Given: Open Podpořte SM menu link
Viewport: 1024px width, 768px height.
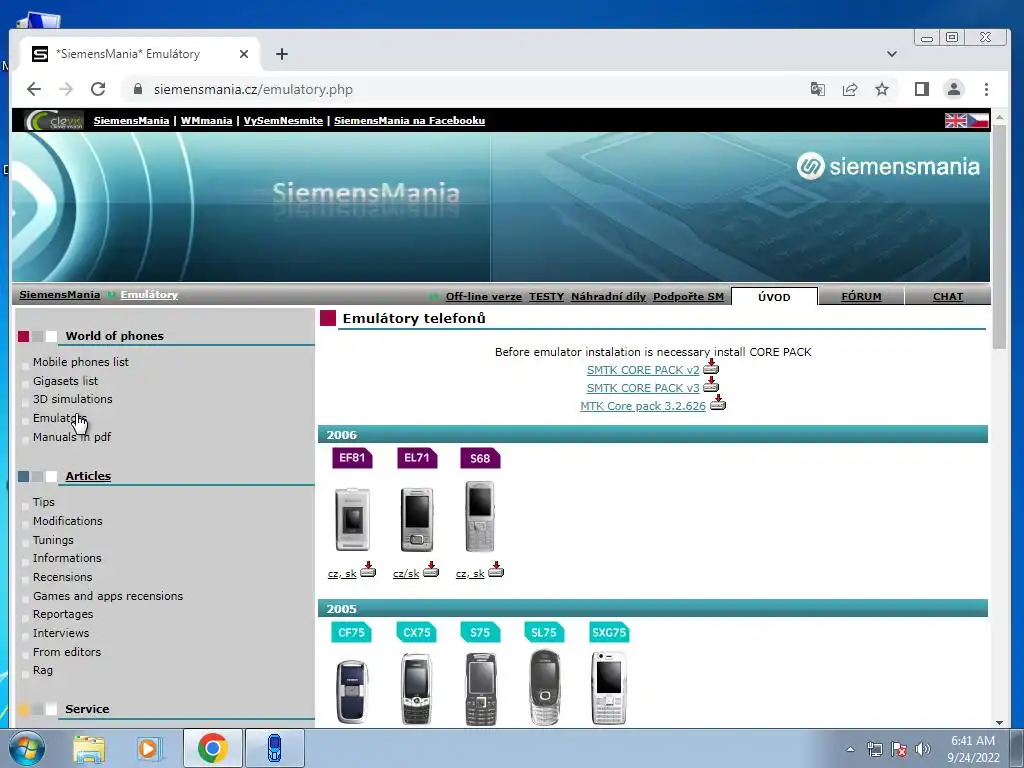Looking at the screenshot, I should point(688,296).
